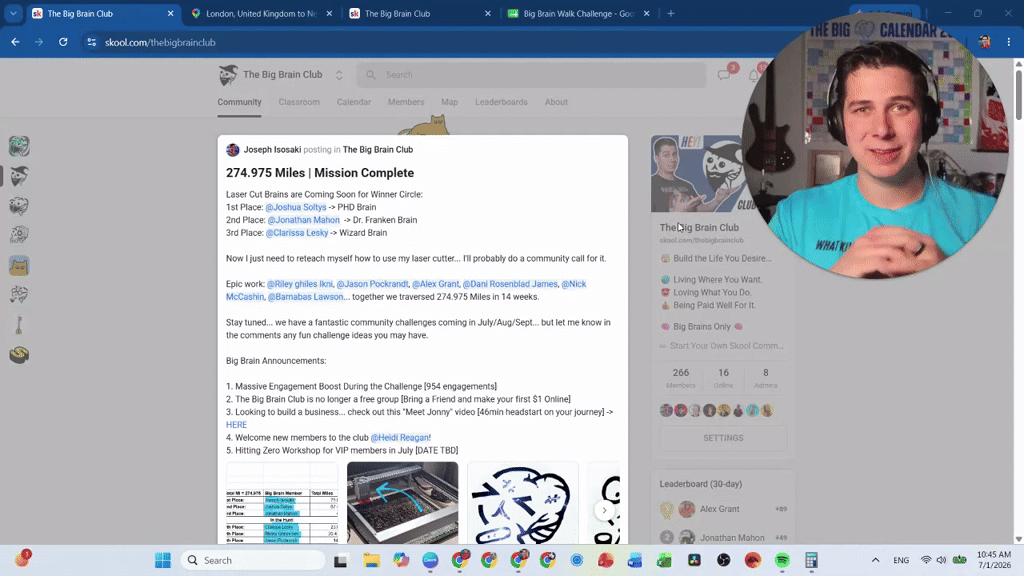Image resolution: width=1024 pixels, height=576 pixels.
Task: Switch to the Leaderboards tab
Action: (x=501, y=102)
